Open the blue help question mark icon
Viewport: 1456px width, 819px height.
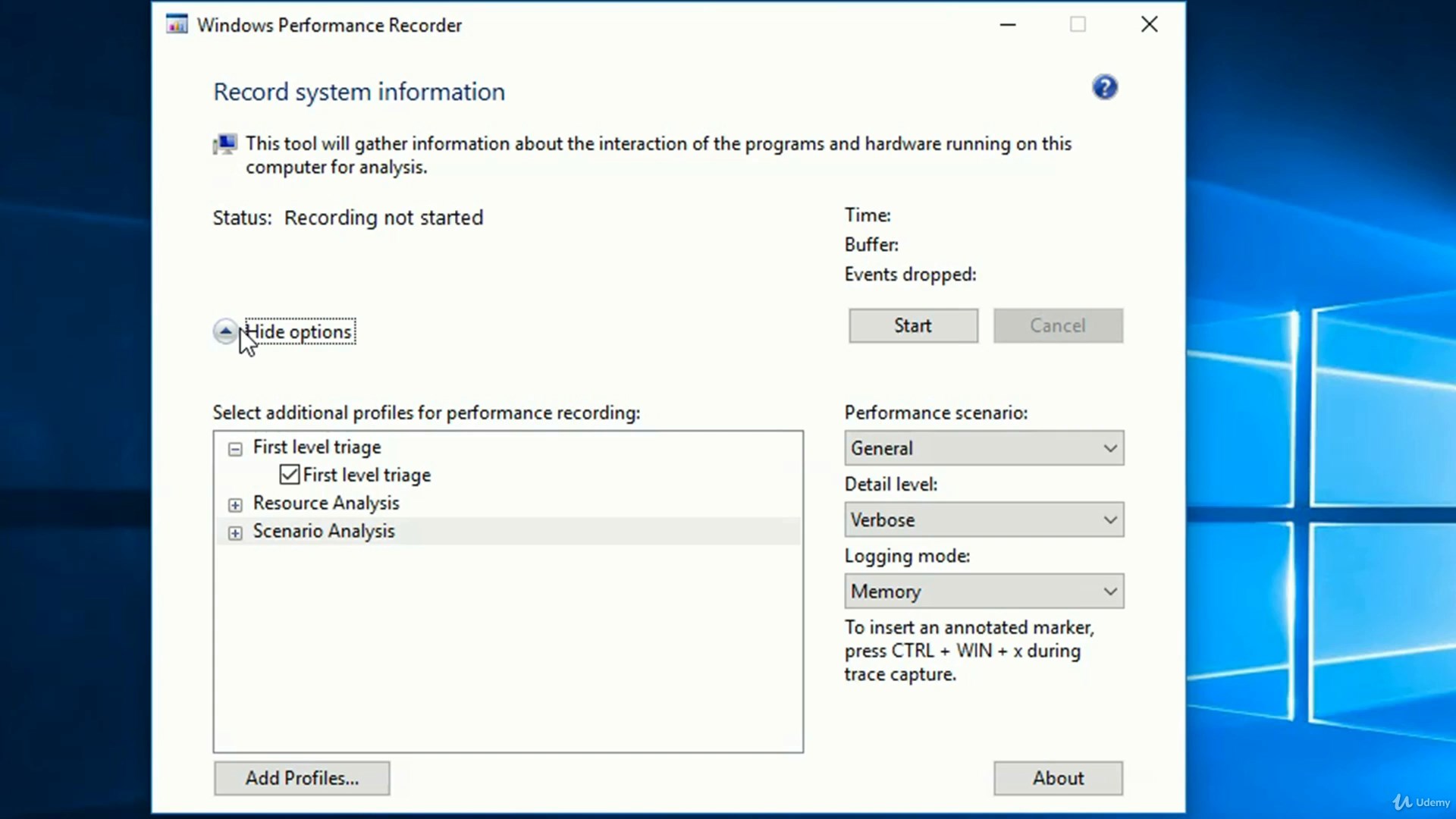click(1105, 88)
